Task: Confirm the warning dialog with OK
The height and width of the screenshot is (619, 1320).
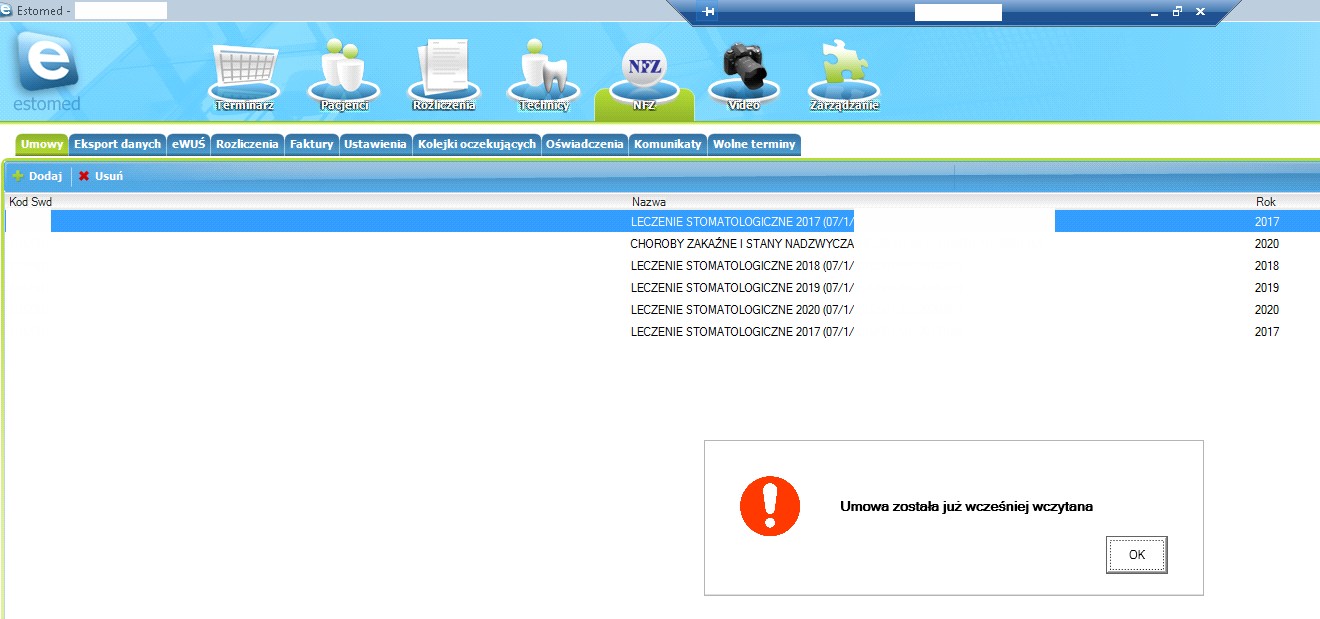Action: pos(1137,555)
